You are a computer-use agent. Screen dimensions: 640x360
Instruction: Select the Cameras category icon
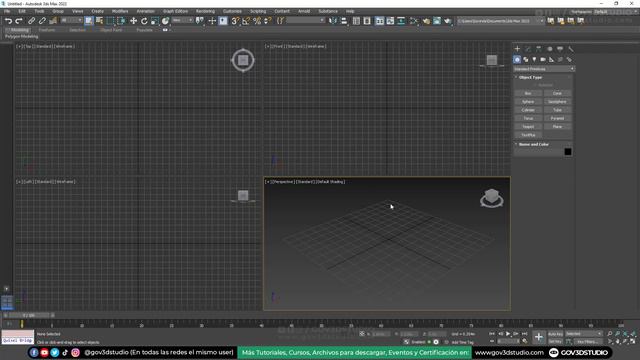click(543, 60)
